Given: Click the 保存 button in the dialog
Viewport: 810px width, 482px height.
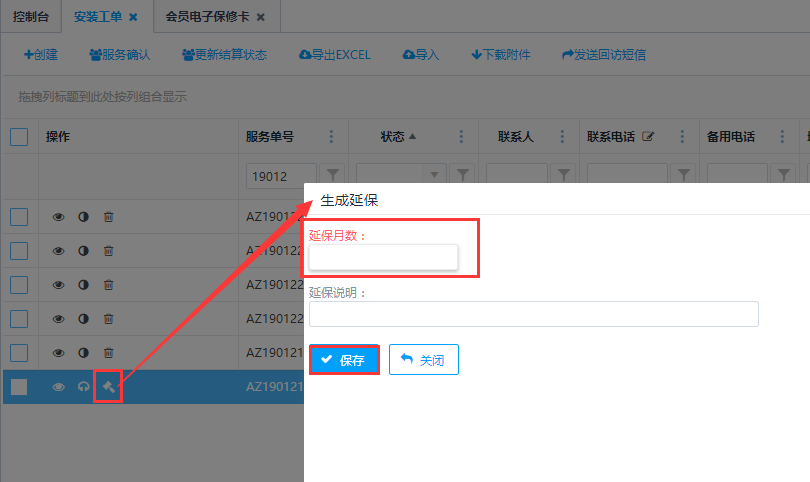Looking at the screenshot, I should 343,360.
